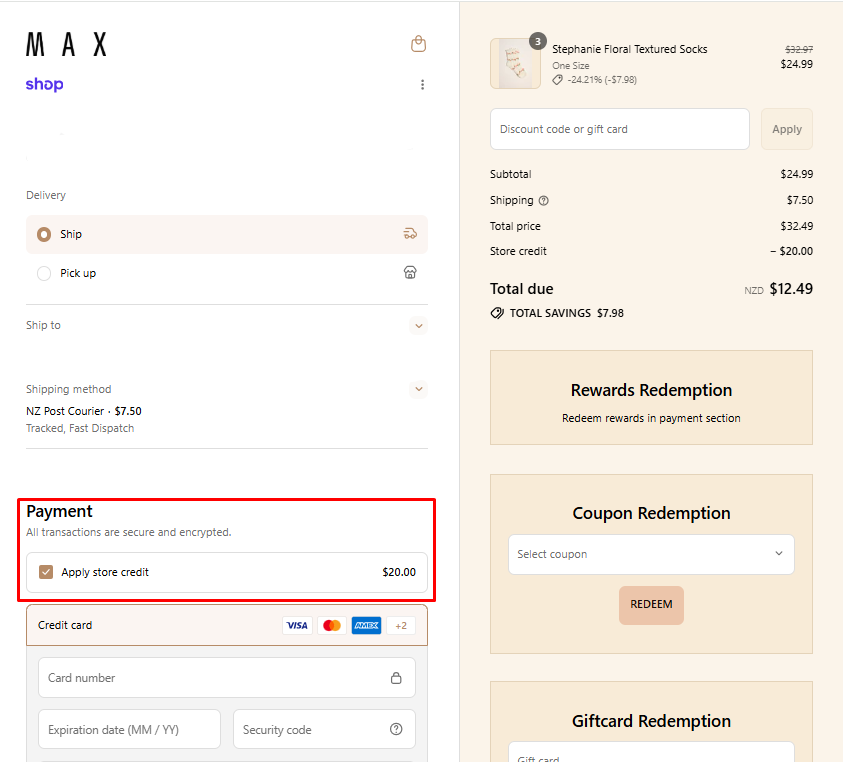Click the Visa card icon

(x=297, y=626)
